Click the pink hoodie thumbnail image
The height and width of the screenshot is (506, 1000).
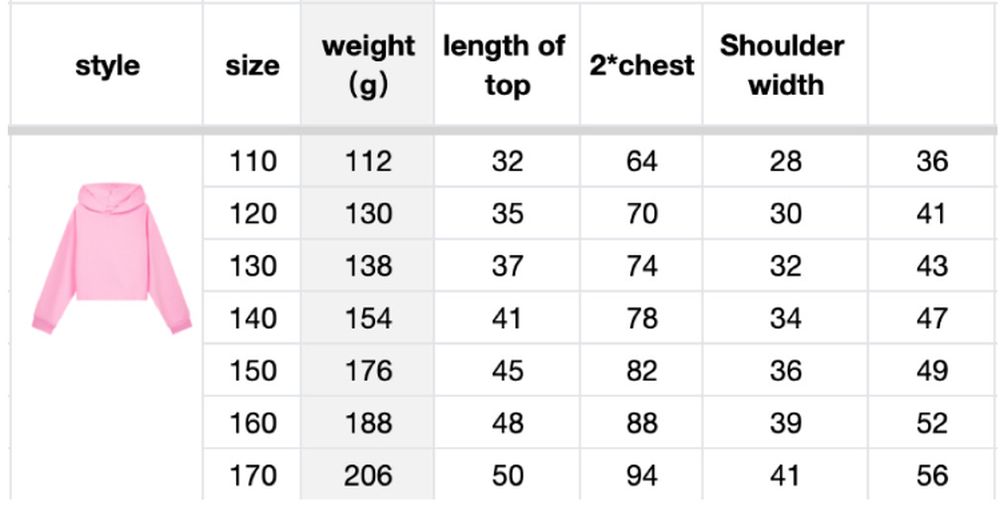(112, 258)
